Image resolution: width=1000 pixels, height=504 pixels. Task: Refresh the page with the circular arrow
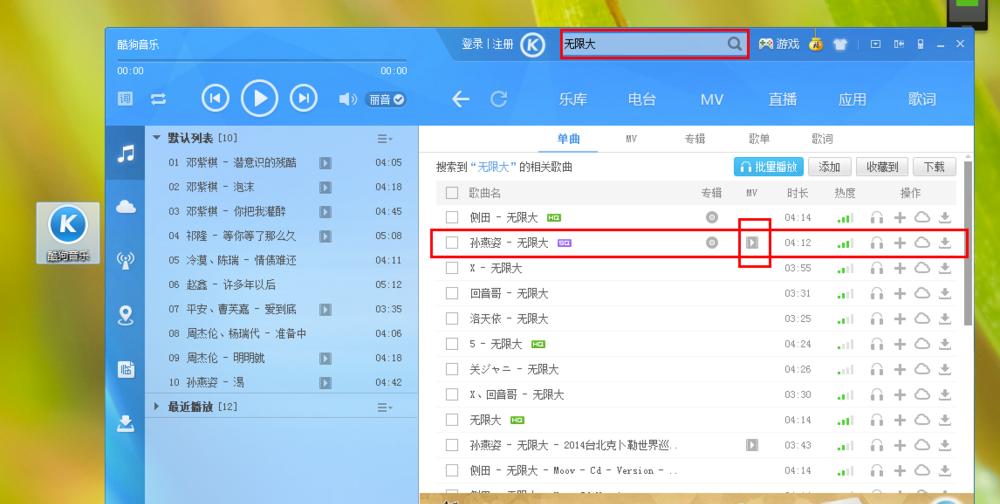499,99
